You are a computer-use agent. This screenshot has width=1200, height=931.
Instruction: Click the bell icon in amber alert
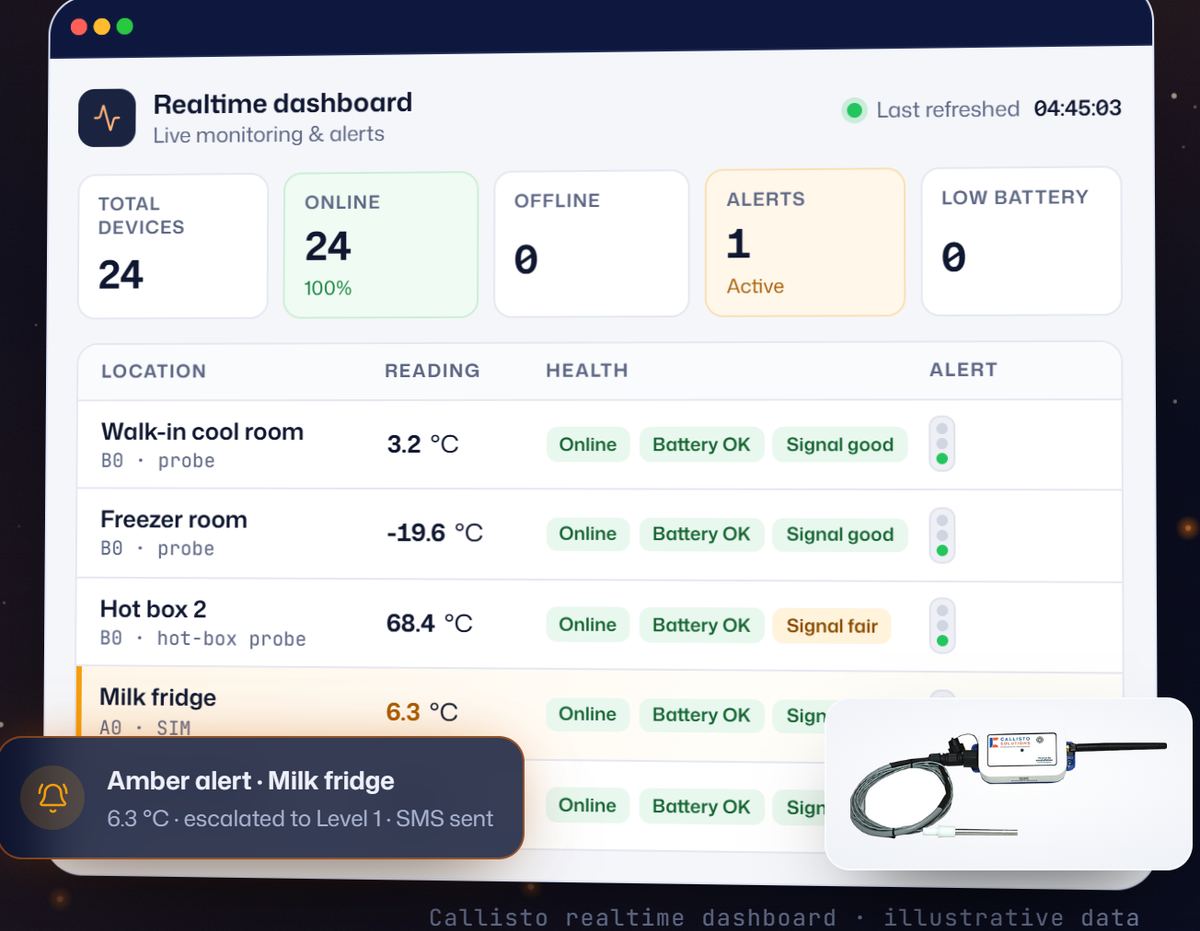[x=52, y=797]
